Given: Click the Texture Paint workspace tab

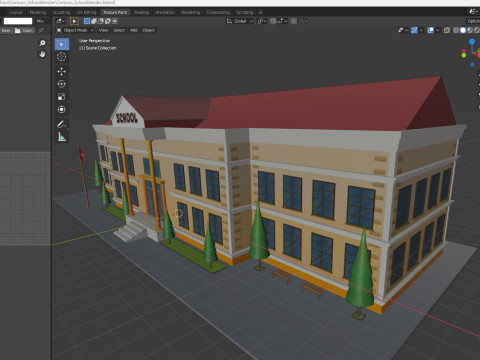Looking at the screenshot, I should [x=115, y=12].
